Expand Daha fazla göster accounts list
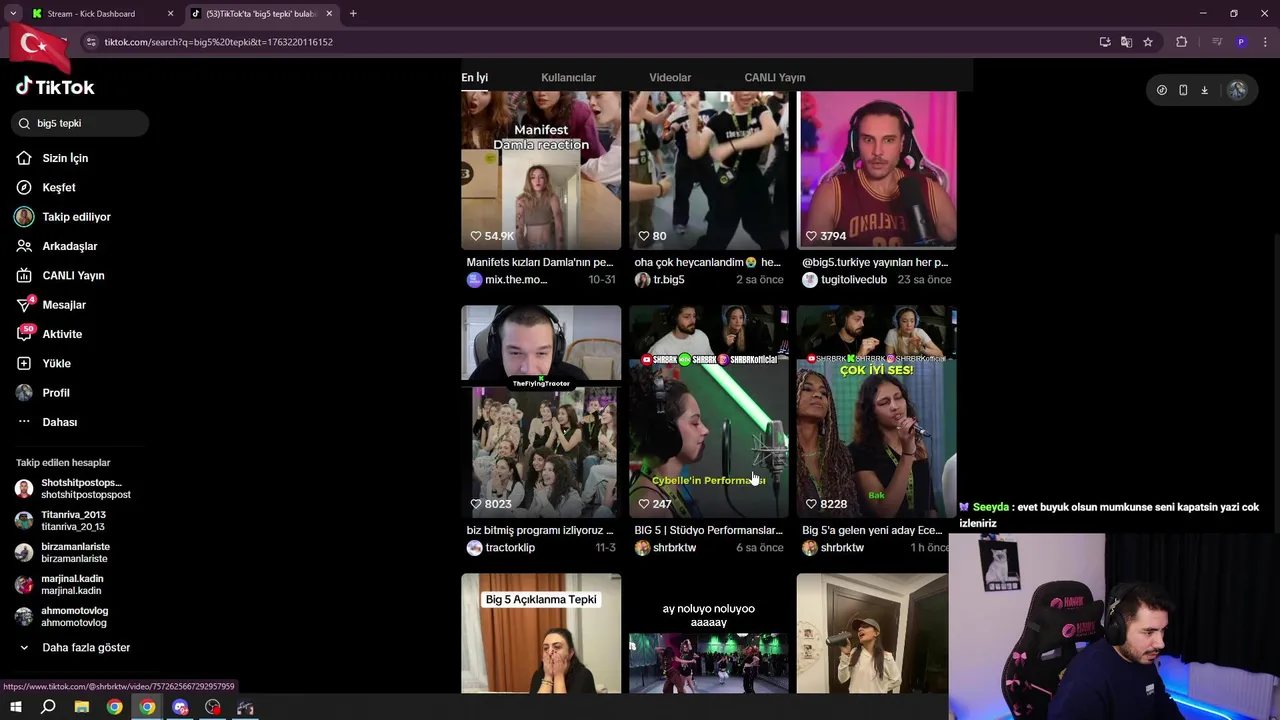Image resolution: width=1280 pixels, height=720 pixels. click(74, 648)
